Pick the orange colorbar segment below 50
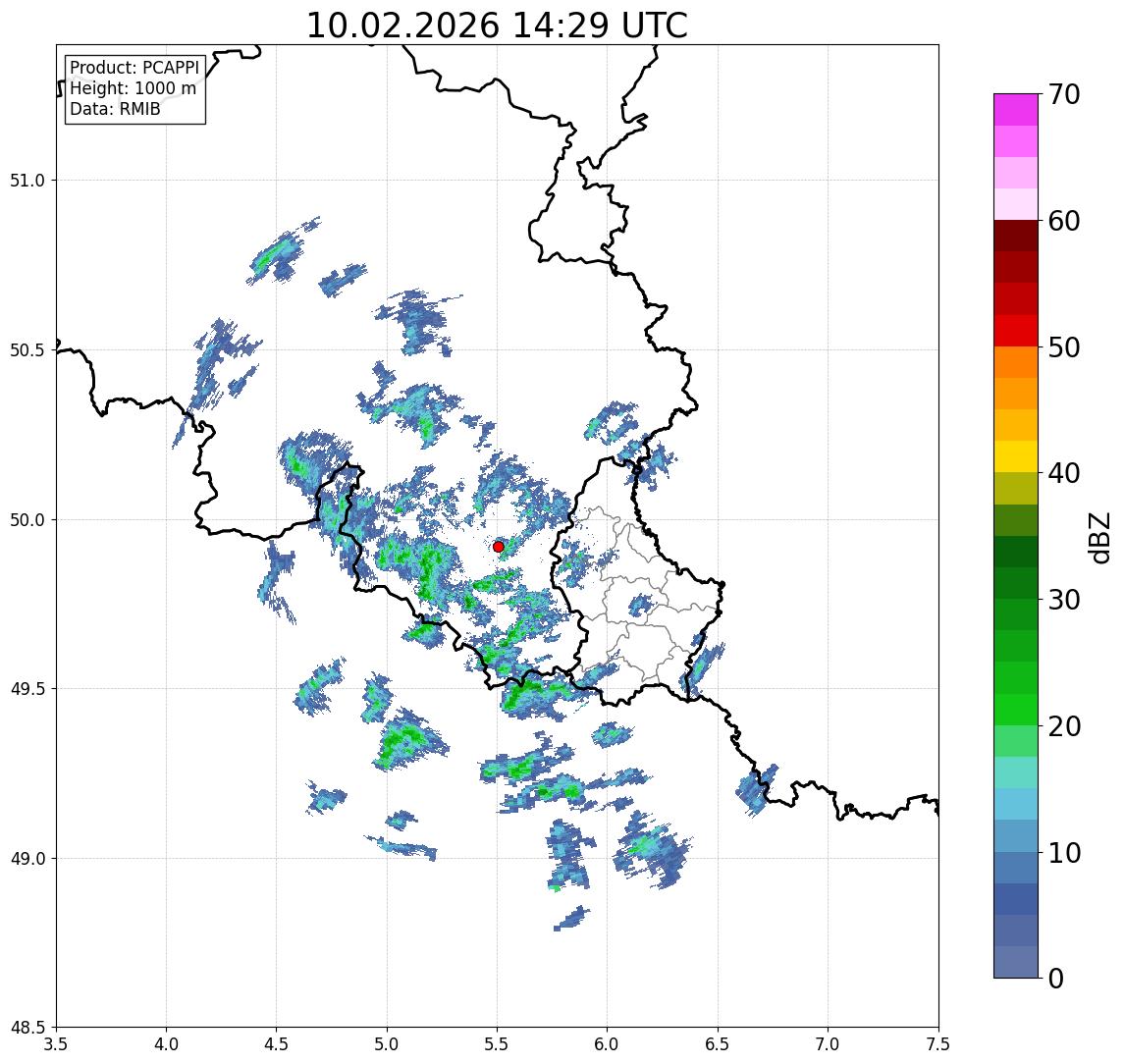 point(1016,362)
